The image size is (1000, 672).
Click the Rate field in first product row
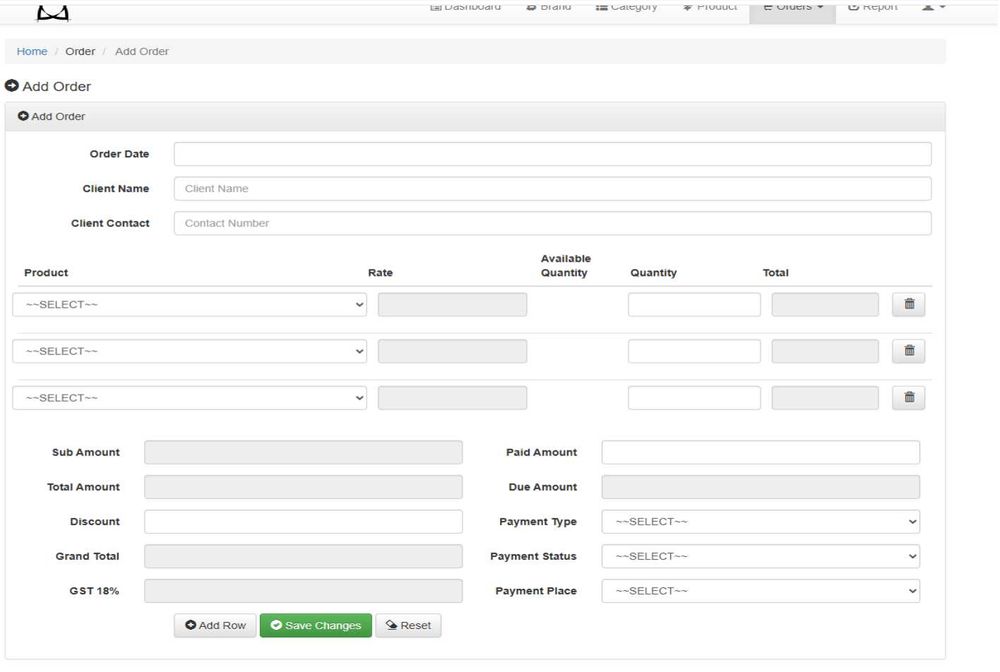[x=452, y=305]
